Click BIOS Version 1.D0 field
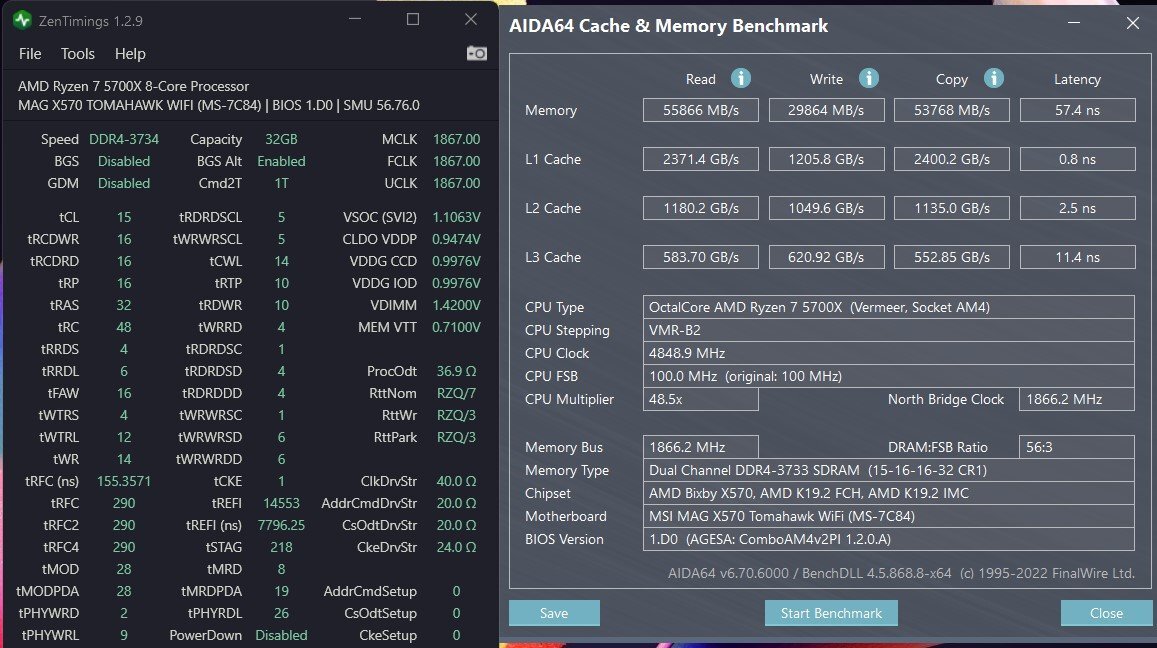 [888, 540]
